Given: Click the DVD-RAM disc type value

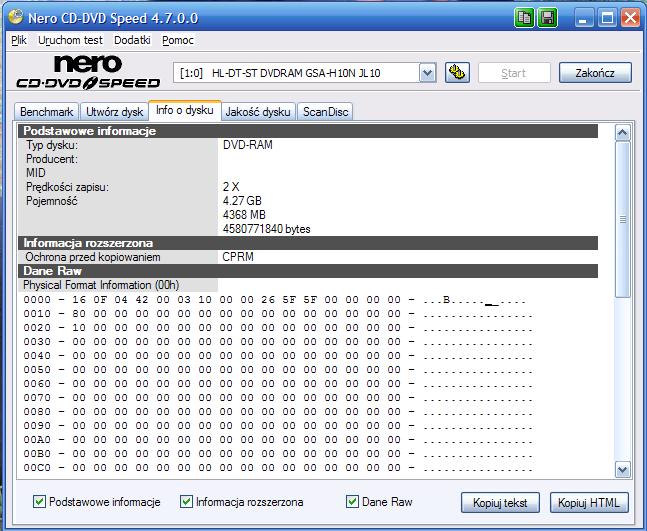Looking at the screenshot, I should pos(248,145).
